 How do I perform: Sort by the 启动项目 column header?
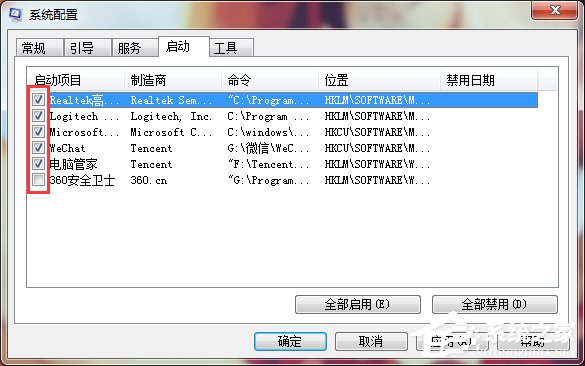click(x=76, y=80)
